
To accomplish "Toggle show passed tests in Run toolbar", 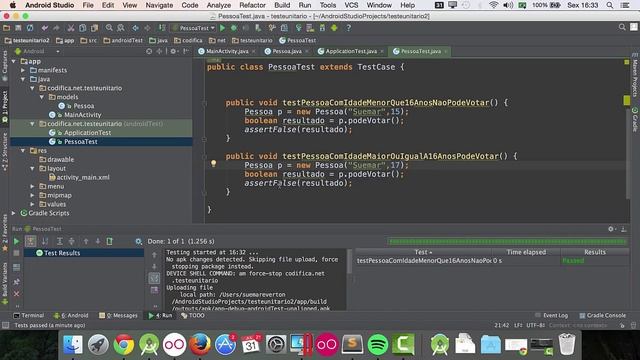I will click(31, 241).
